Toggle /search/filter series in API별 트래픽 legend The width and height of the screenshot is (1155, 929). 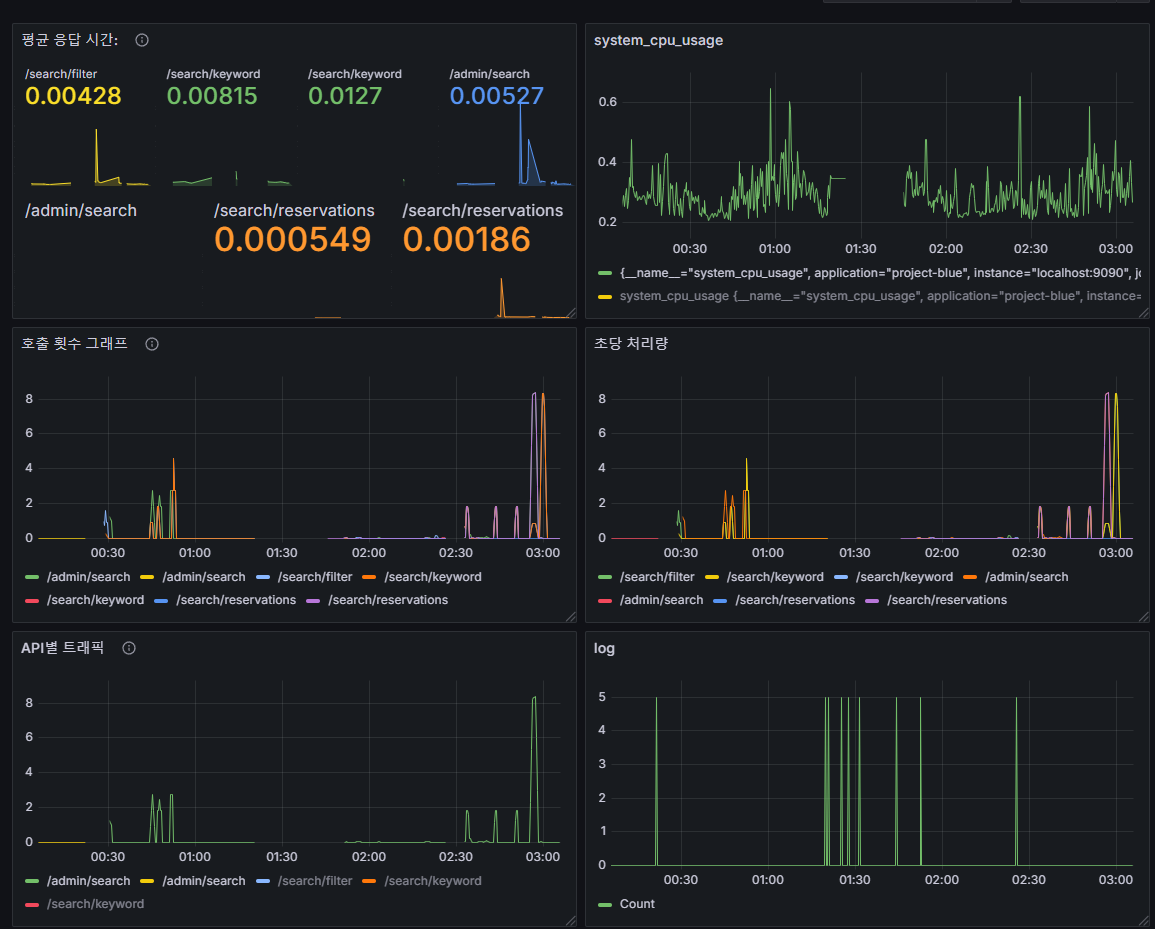pos(304,881)
